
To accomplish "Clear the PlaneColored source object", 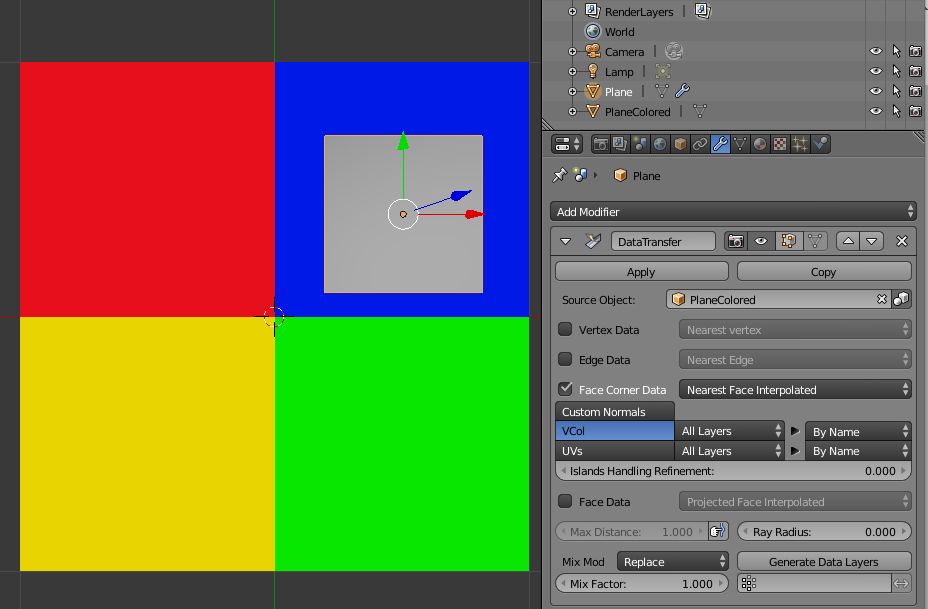I will pyautogui.click(x=882, y=299).
